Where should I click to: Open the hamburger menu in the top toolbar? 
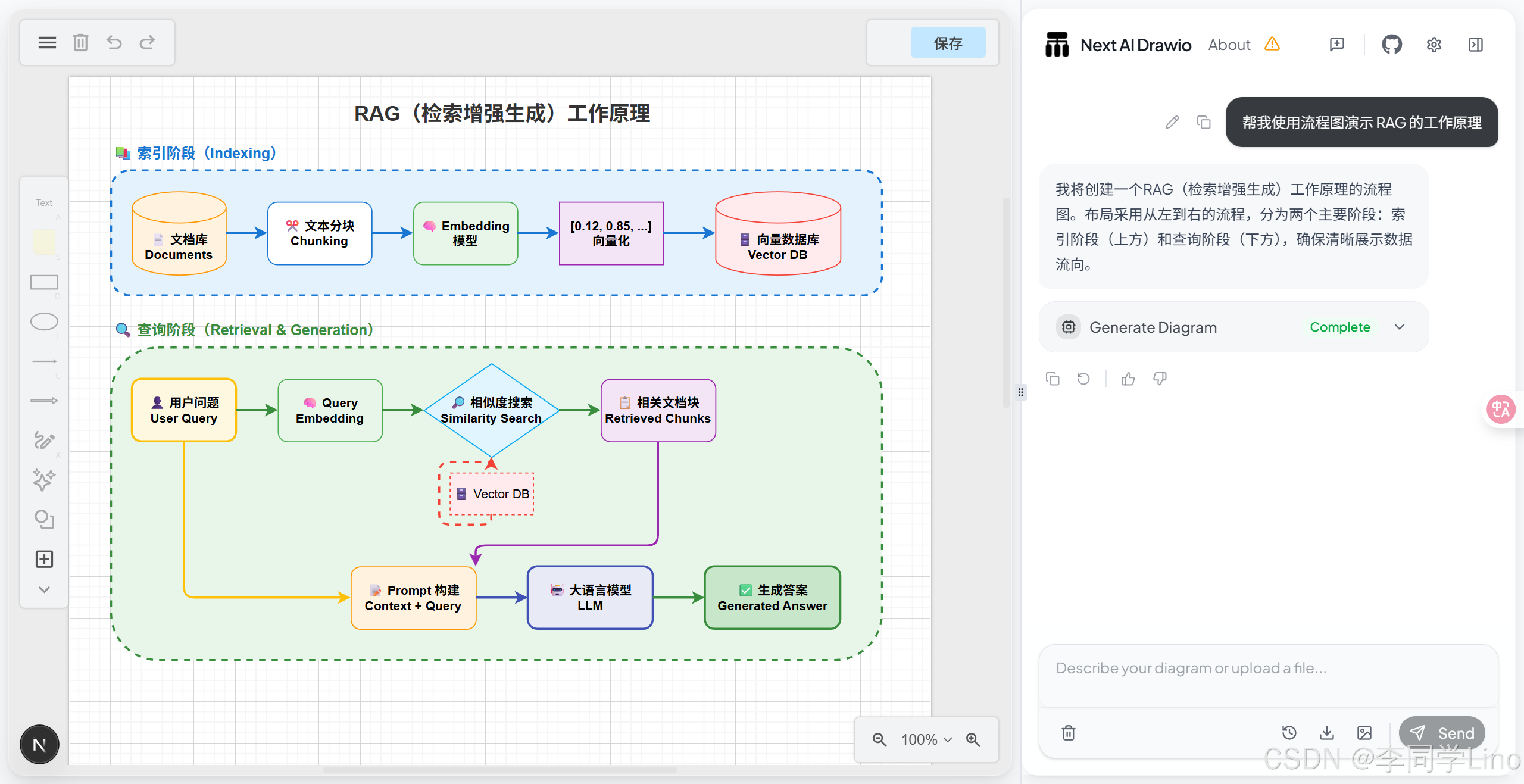47,42
